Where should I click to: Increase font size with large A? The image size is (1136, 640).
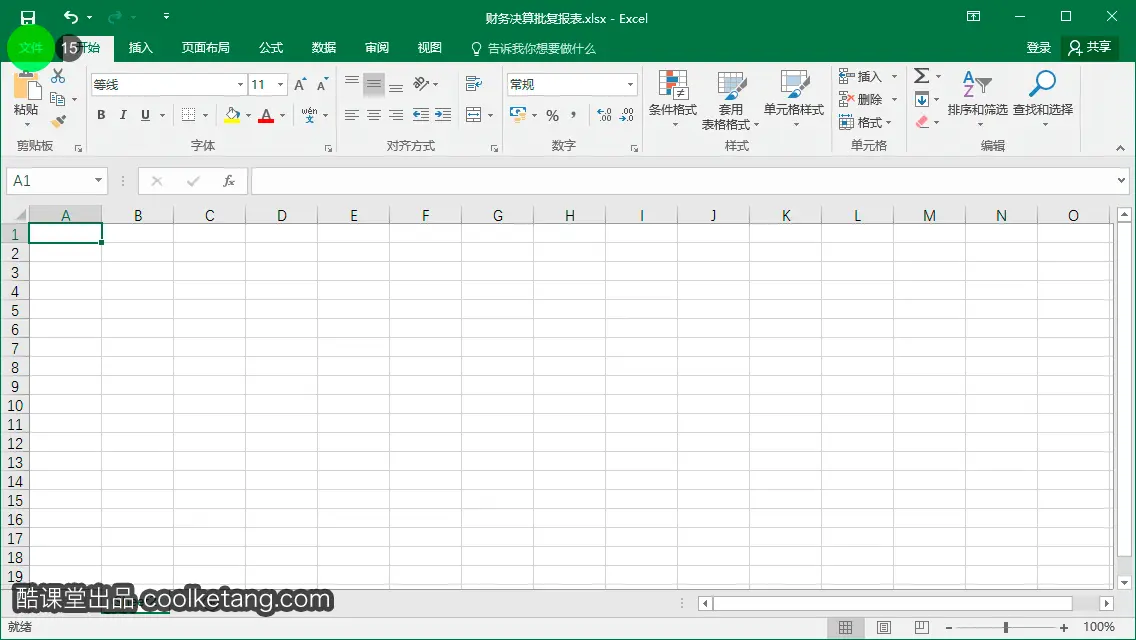(300, 85)
